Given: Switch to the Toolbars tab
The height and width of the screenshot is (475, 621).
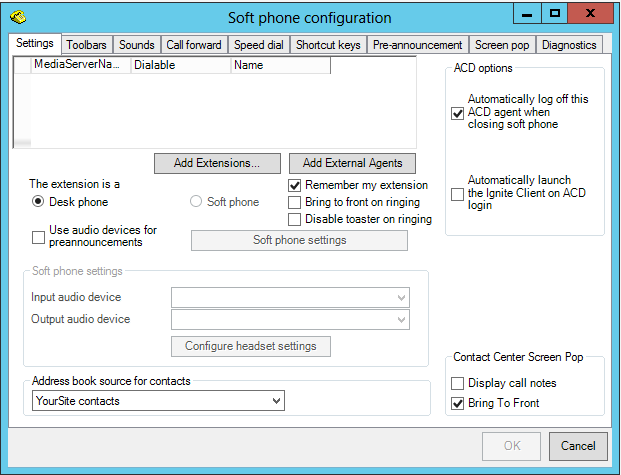Looking at the screenshot, I should (87, 45).
